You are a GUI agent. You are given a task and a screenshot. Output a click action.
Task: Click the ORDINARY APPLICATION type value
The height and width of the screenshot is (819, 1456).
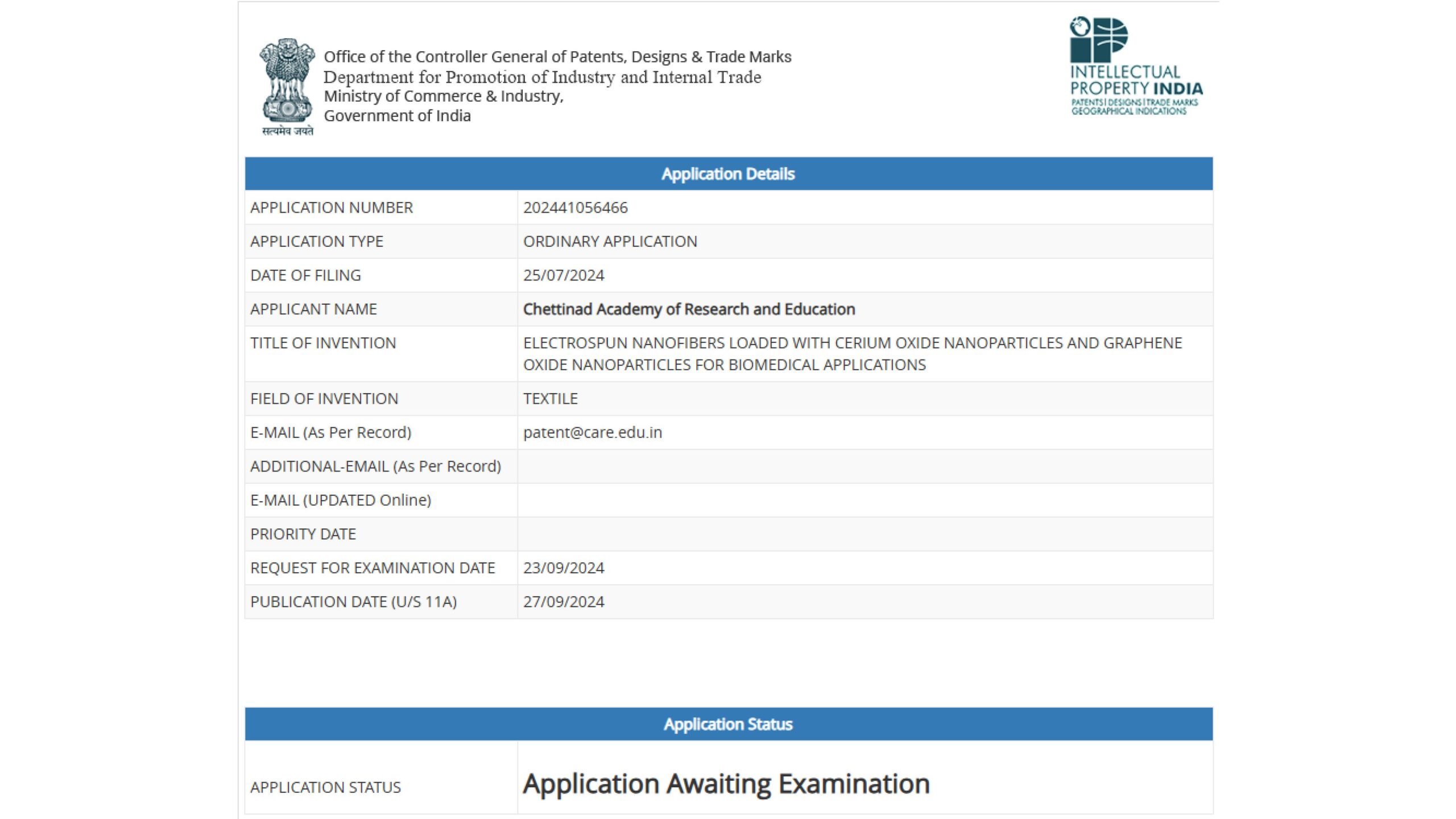click(610, 241)
